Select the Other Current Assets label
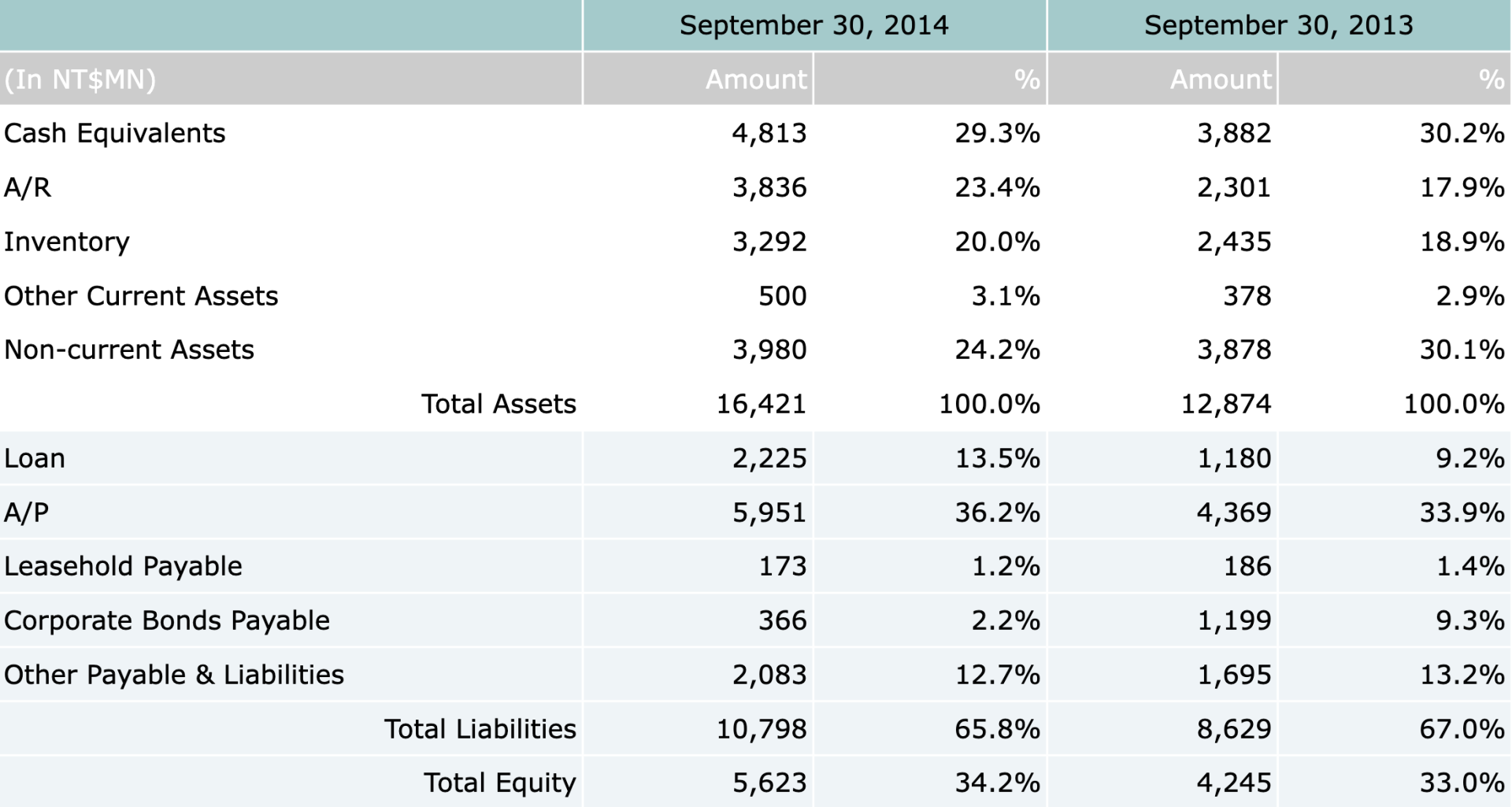1512x807 pixels. tap(141, 296)
